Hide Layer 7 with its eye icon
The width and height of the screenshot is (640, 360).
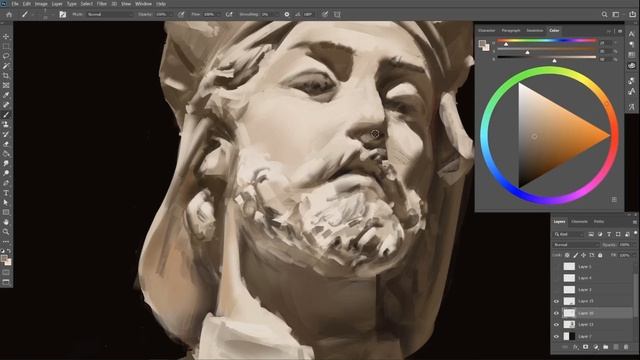click(556, 336)
